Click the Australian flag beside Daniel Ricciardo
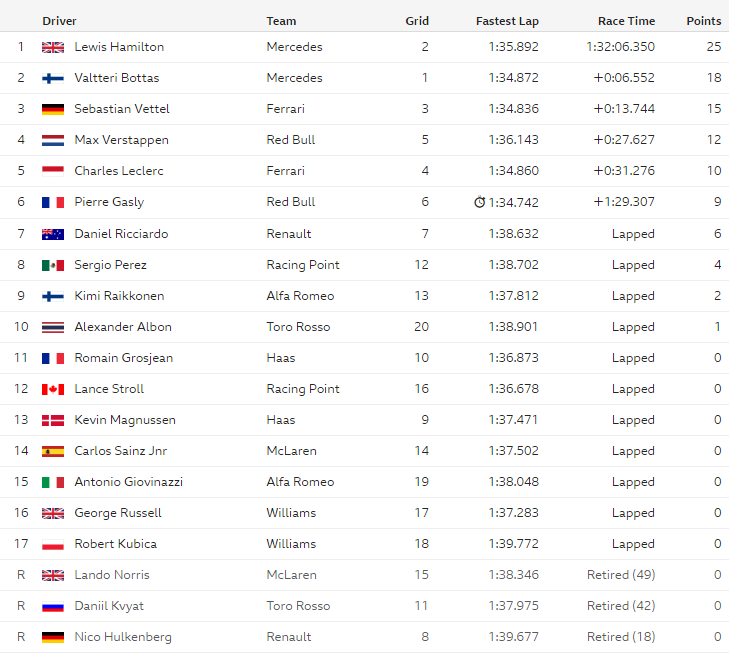The height and width of the screenshot is (655, 731). pos(53,234)
